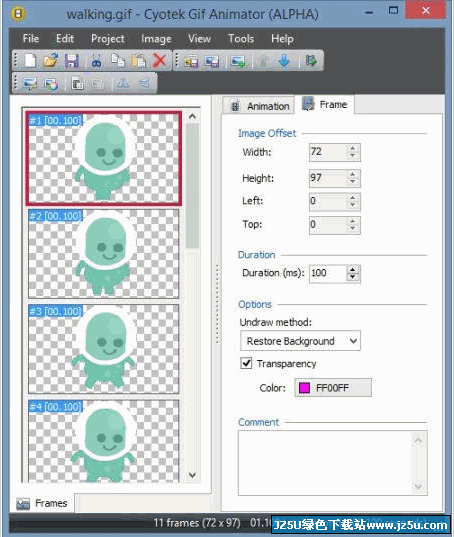Create a new animation file
Screen dimensions: 454x537
point(30,61)
